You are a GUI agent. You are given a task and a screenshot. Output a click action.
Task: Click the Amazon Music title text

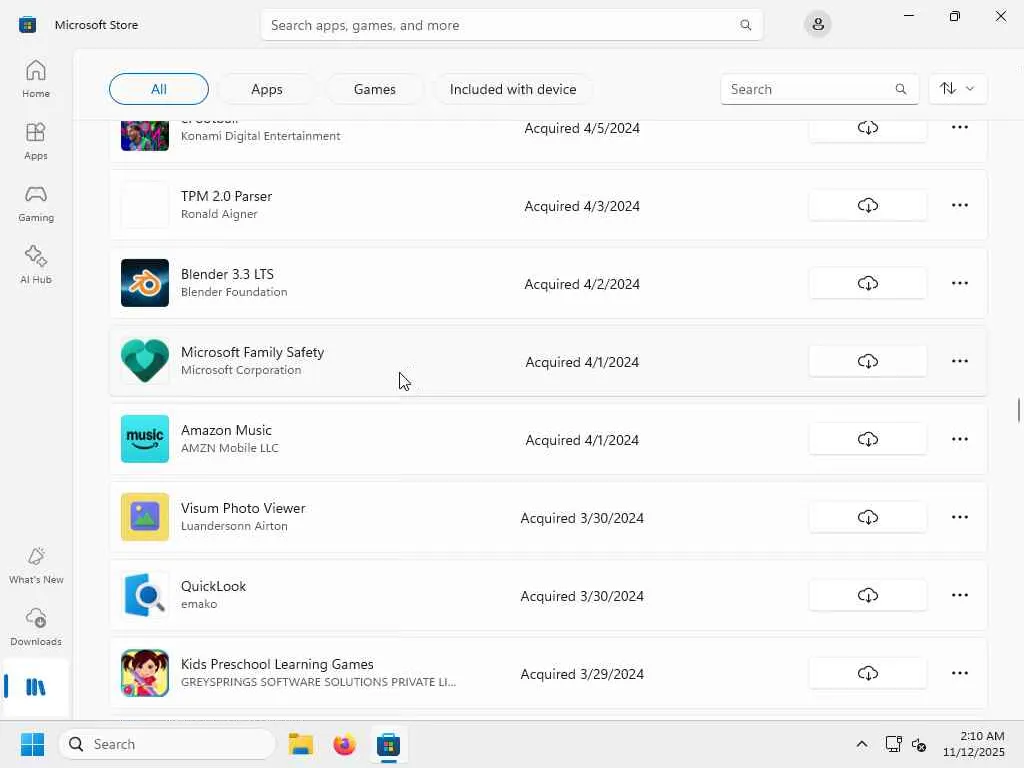(226, 430)
